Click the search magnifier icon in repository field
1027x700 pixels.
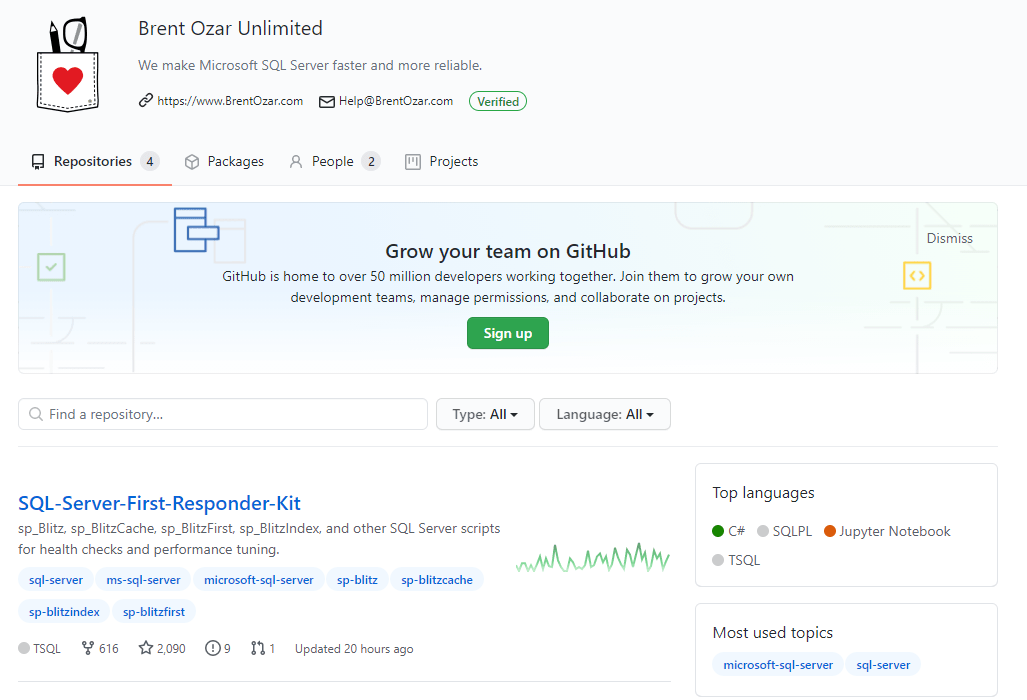[x=36, y=414]
